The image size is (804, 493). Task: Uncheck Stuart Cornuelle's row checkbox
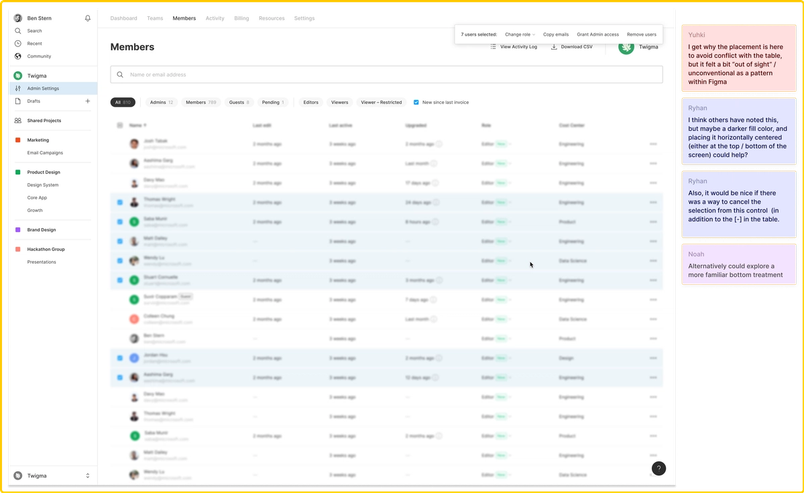pos(120,280)
